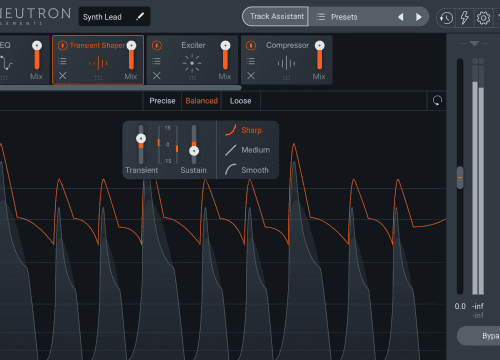Switch to the Loose mode tab
This screenshot has width=500, height=360.
tap(240, 101)
